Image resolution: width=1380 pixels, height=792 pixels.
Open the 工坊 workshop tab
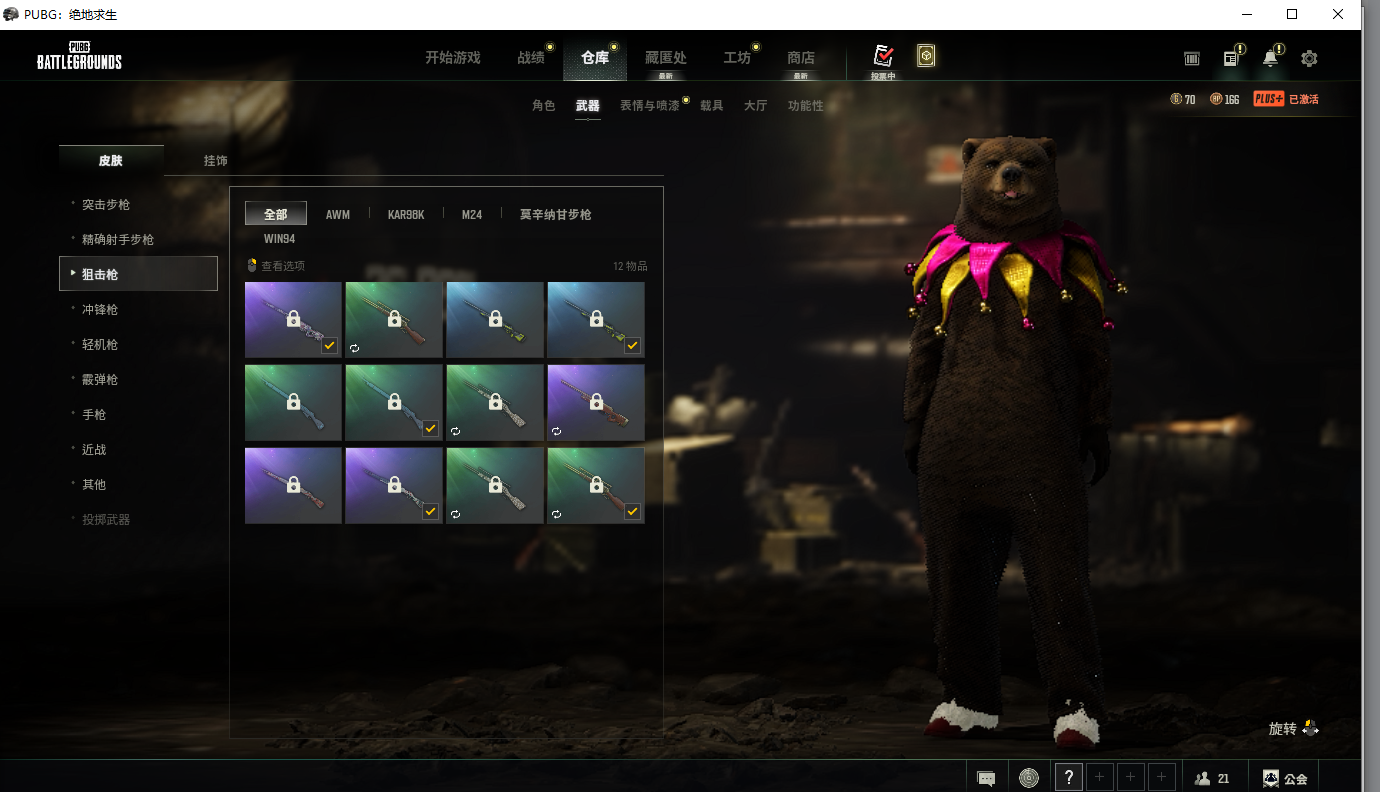point(737,58)
